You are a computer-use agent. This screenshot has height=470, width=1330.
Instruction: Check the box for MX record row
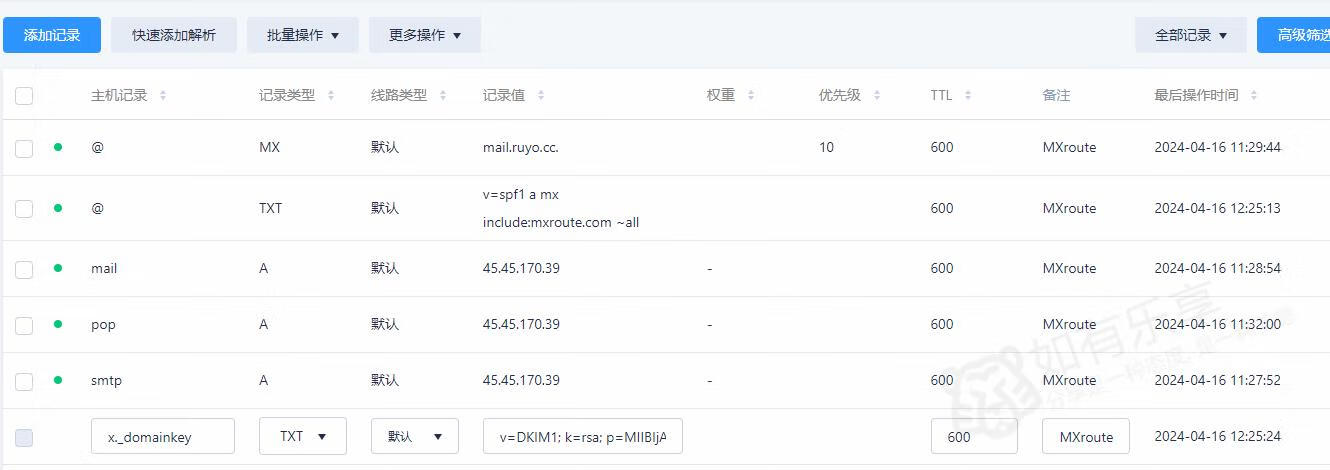coord(24,148)
